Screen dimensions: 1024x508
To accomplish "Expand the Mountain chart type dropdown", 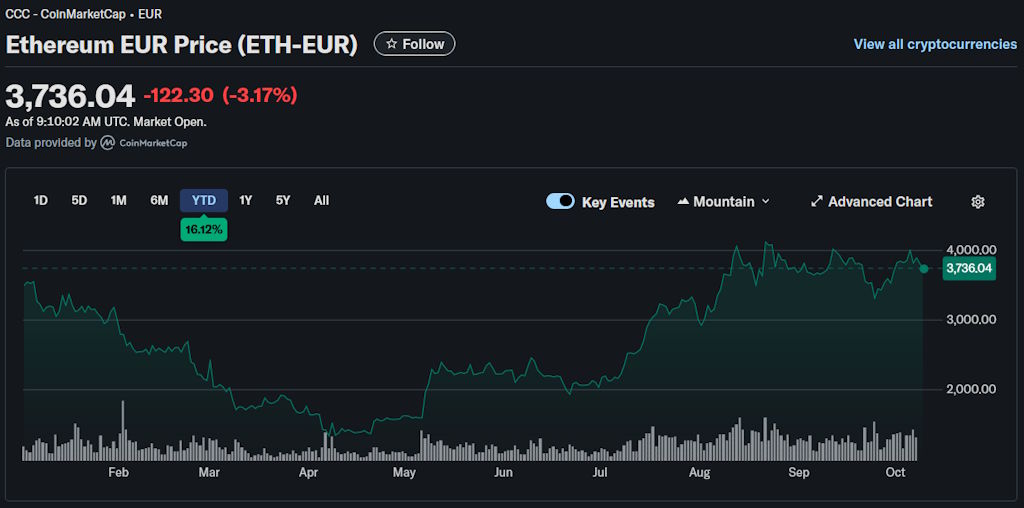I will coord(724,202).
